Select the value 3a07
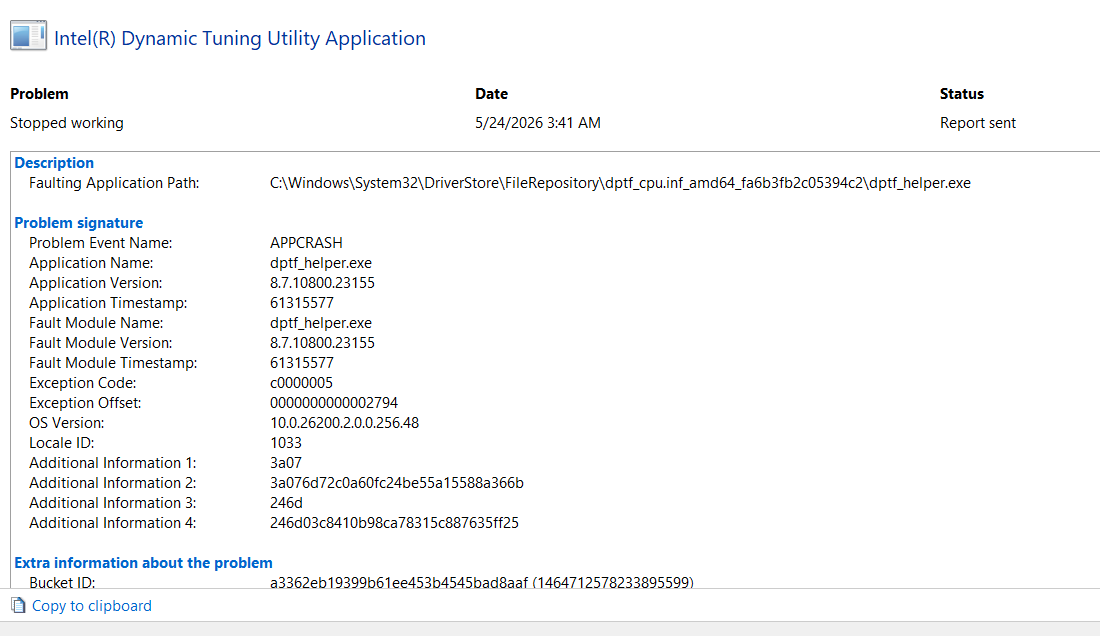This screenshot has height=636, width=1100. [286, 463]
